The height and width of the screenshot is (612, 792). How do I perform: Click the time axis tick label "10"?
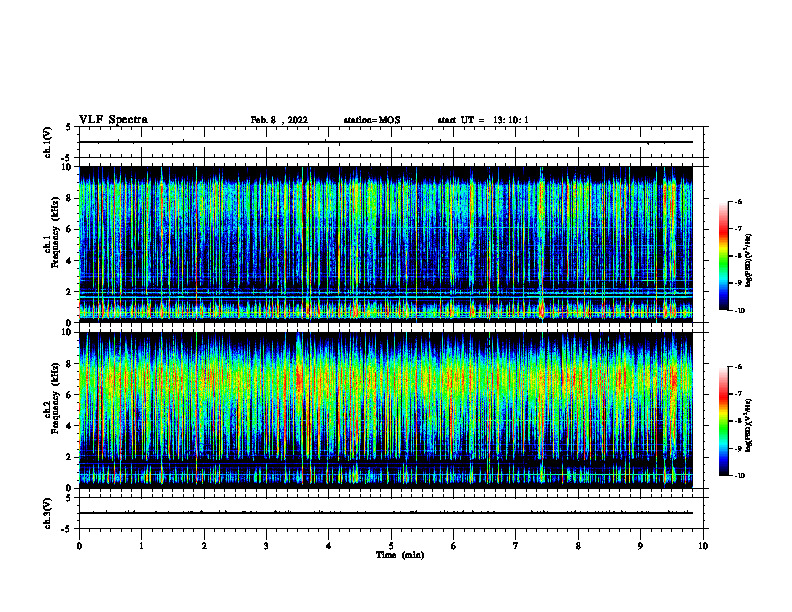703,546
